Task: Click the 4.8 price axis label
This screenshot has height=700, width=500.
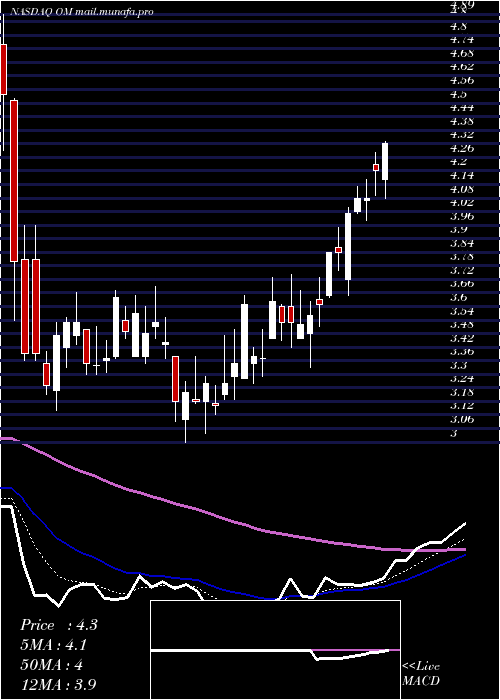Action: (x=458, y=26)
